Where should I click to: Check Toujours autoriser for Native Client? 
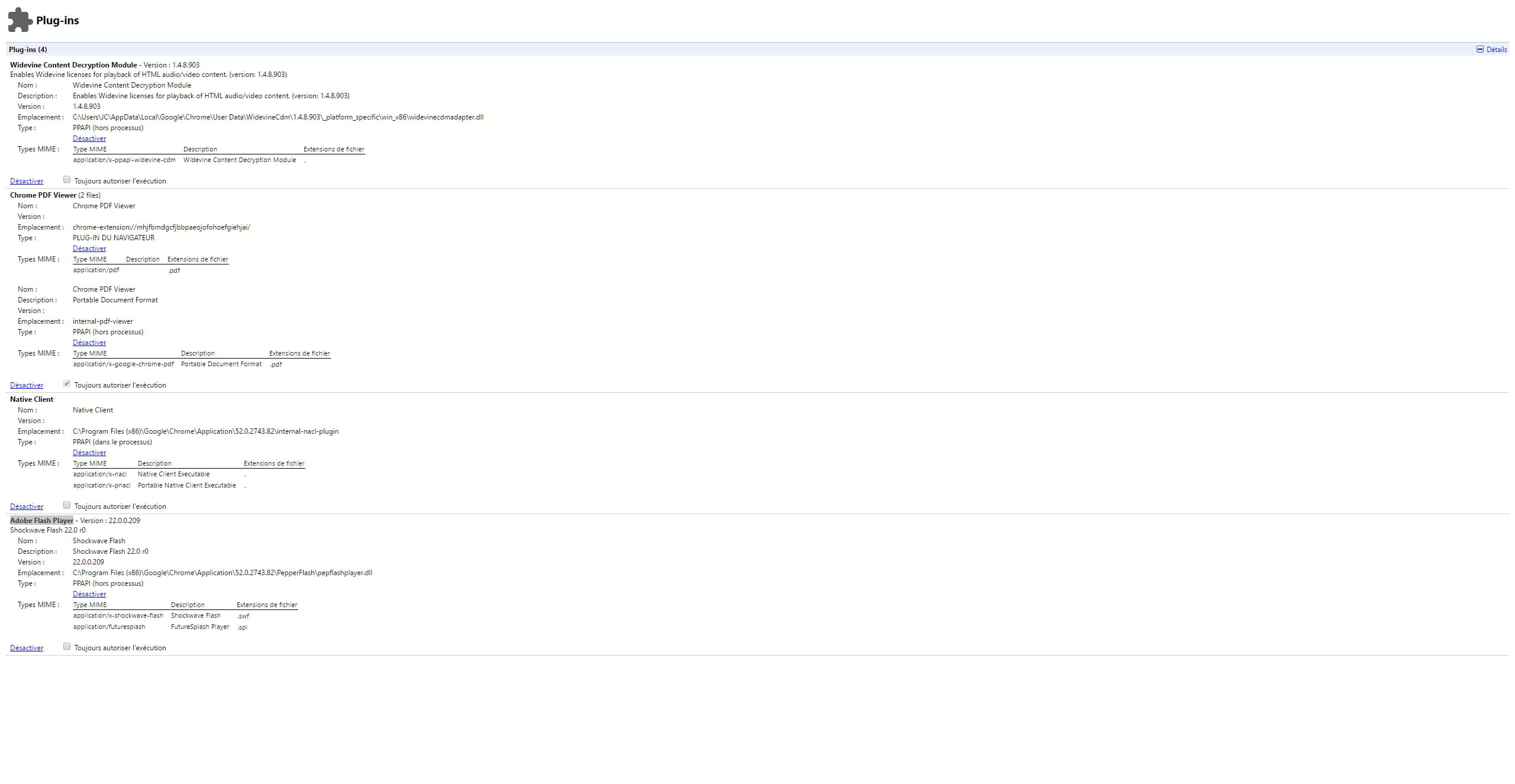tap(67, 505)
